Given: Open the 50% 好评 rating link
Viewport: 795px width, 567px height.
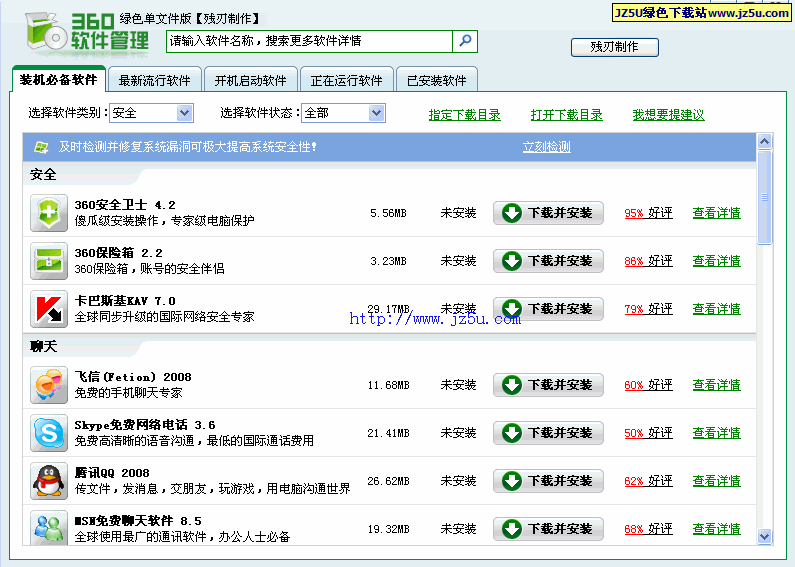Looking at the screenshot, I should coord(648,433).
